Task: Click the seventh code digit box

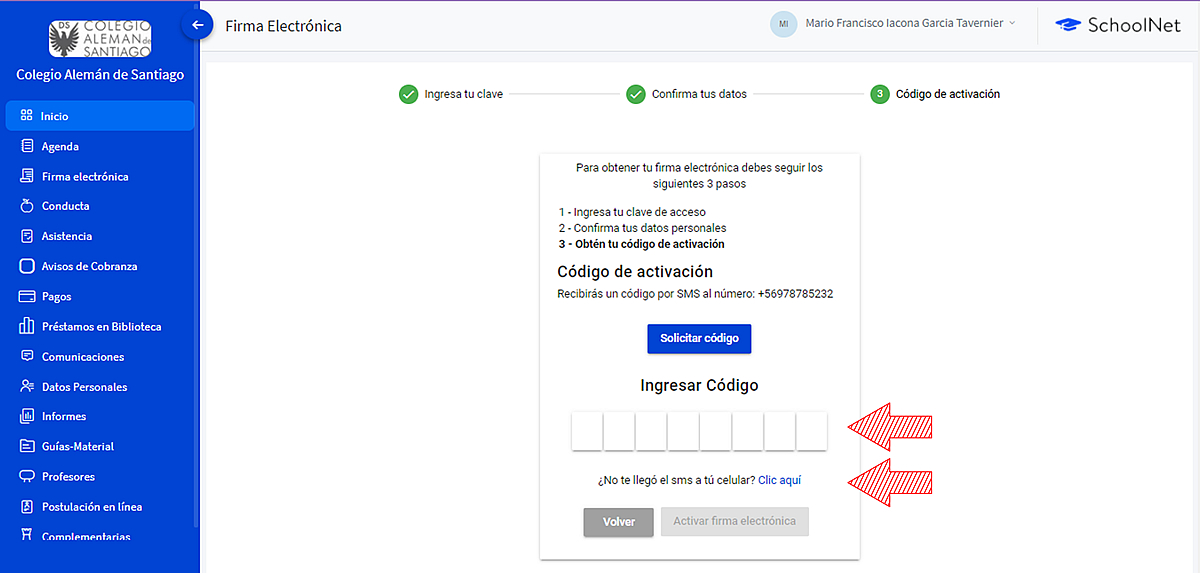Action: tap(779, 431)
